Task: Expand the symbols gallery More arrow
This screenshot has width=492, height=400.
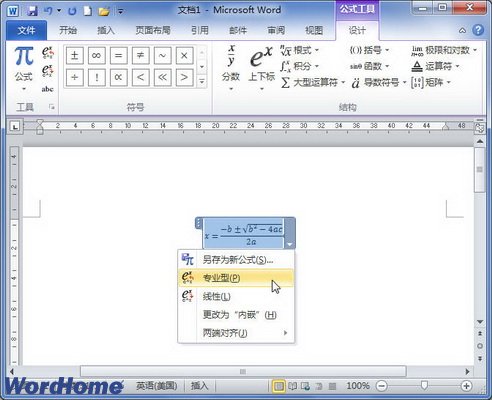Action: click(x=202, y=81)
